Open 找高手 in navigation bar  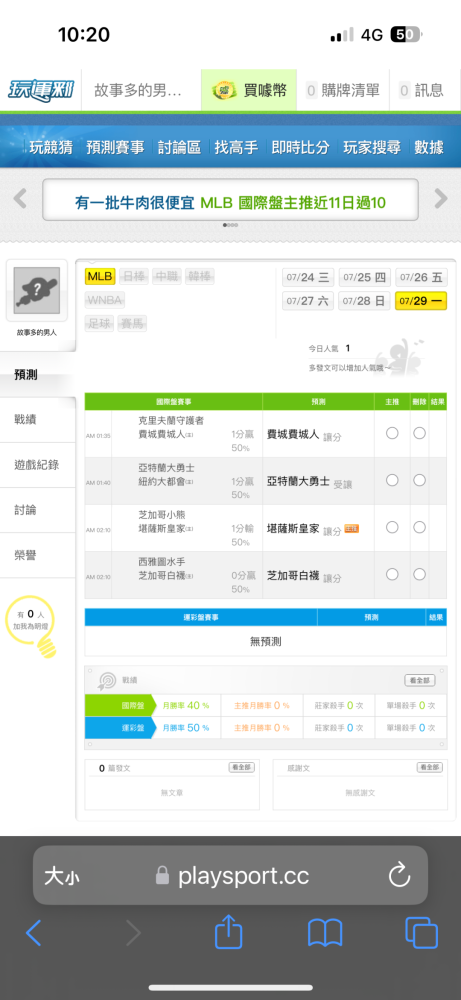(x=236, y=147)
